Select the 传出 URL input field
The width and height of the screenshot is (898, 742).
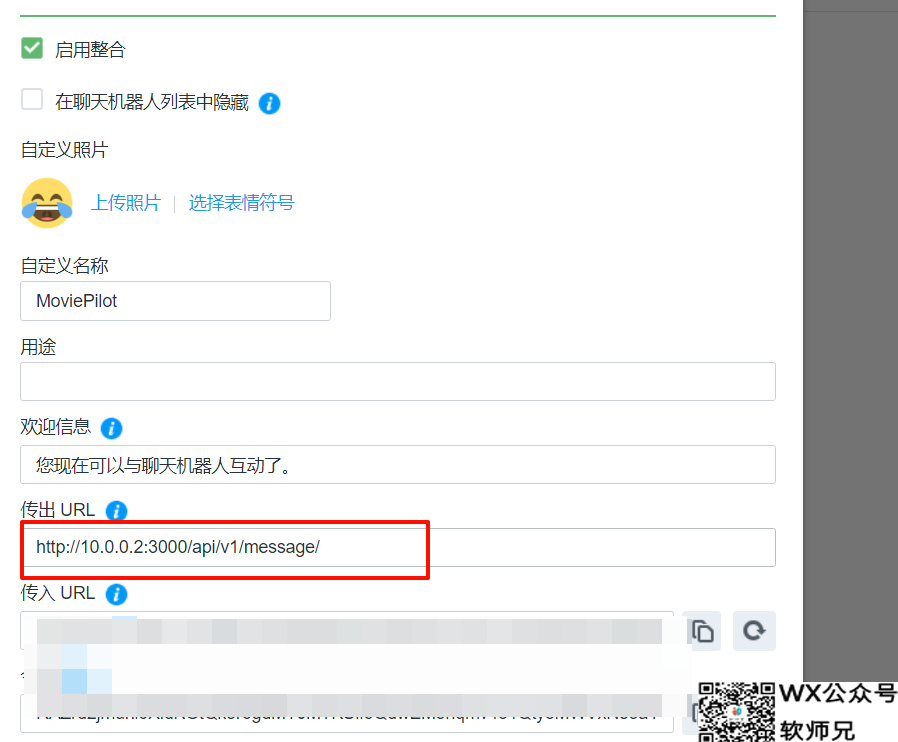point(398,547)
